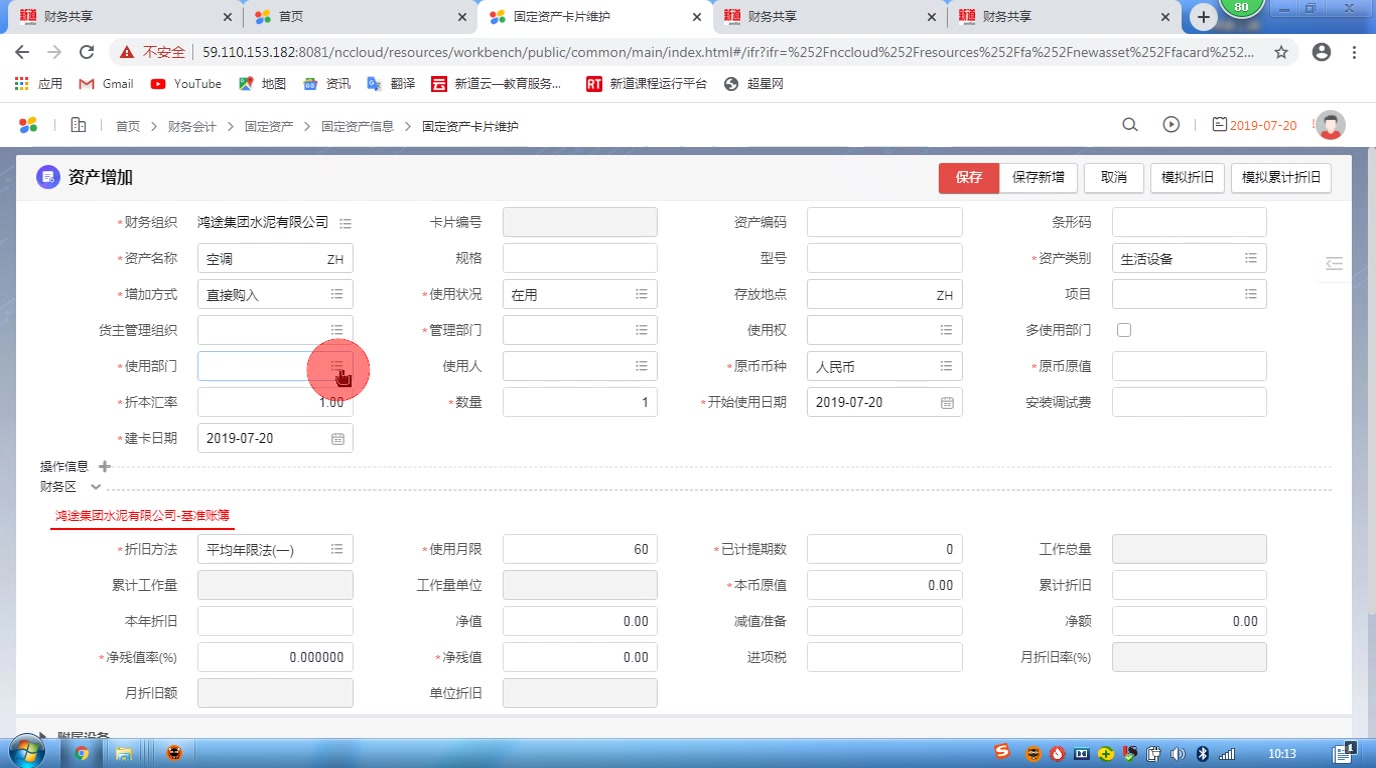Open the 资产类别 reference picker icon
The width and height of the screenshot is (1376, 768).
coord(1250,257)
